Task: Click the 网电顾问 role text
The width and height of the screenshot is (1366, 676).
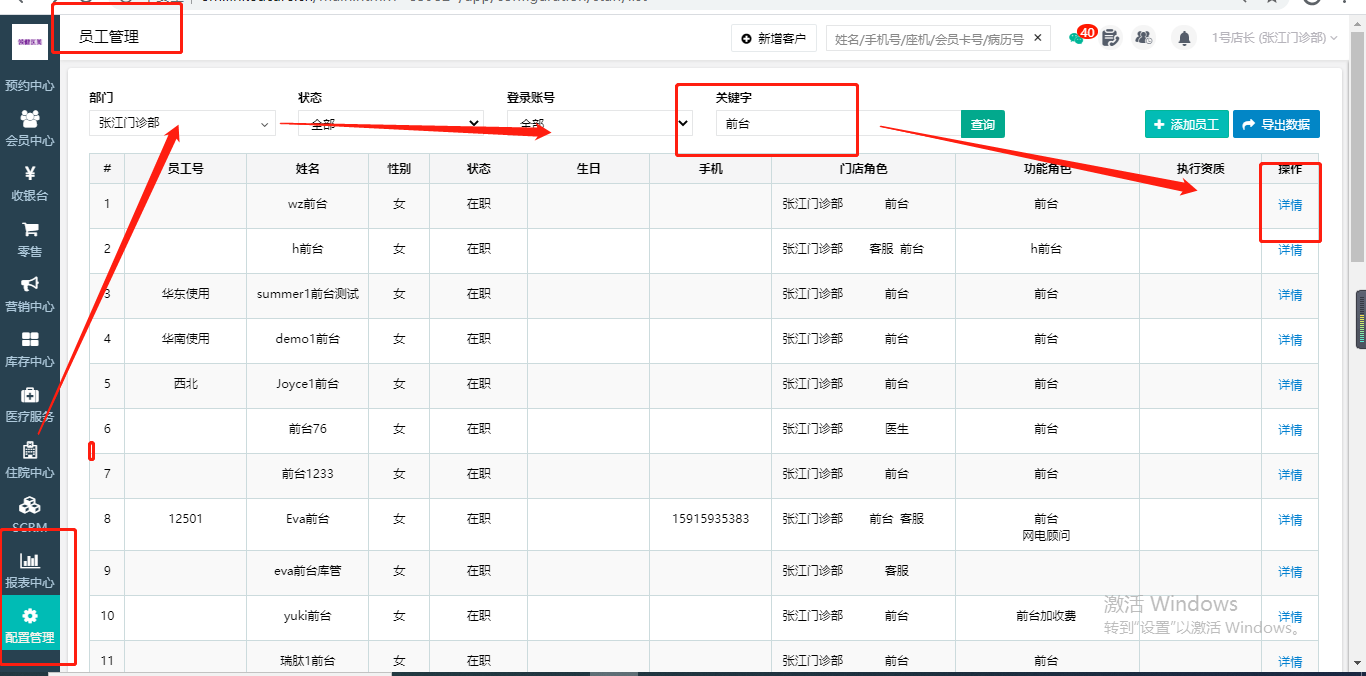Action: tap(1046, 536)
